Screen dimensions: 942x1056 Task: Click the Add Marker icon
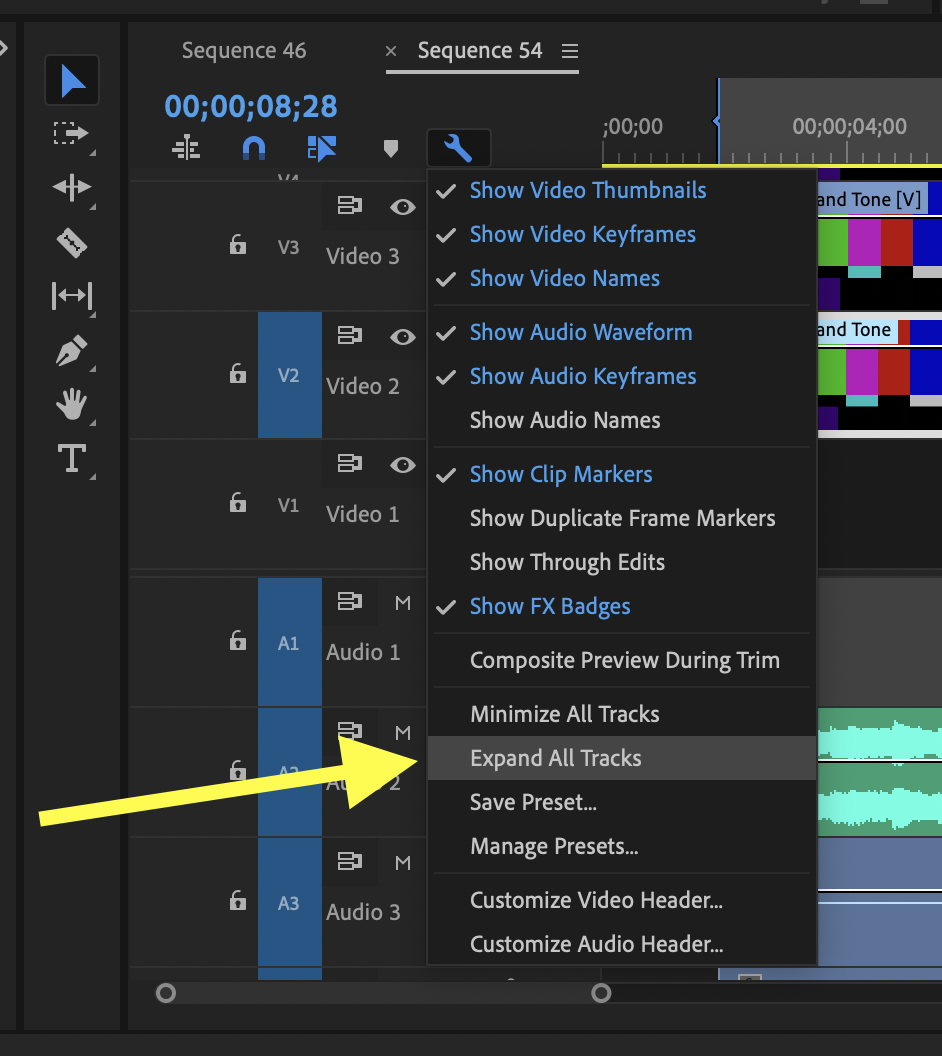coord(390,147)
